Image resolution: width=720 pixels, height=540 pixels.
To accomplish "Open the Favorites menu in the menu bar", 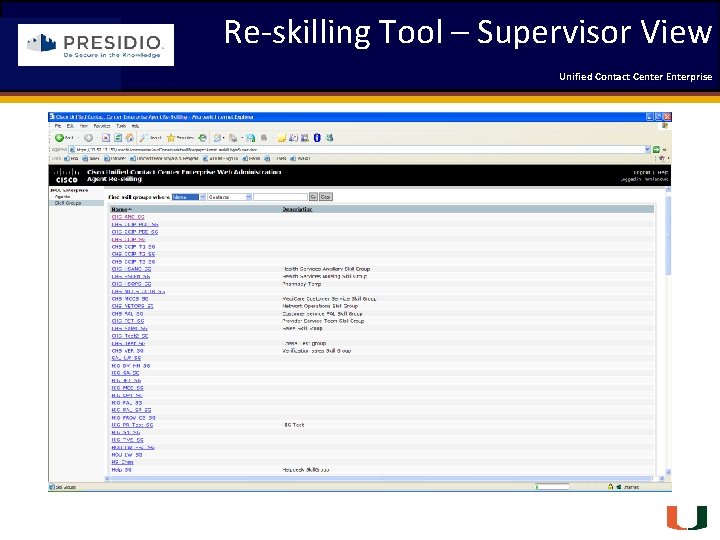I will [102, 126].
